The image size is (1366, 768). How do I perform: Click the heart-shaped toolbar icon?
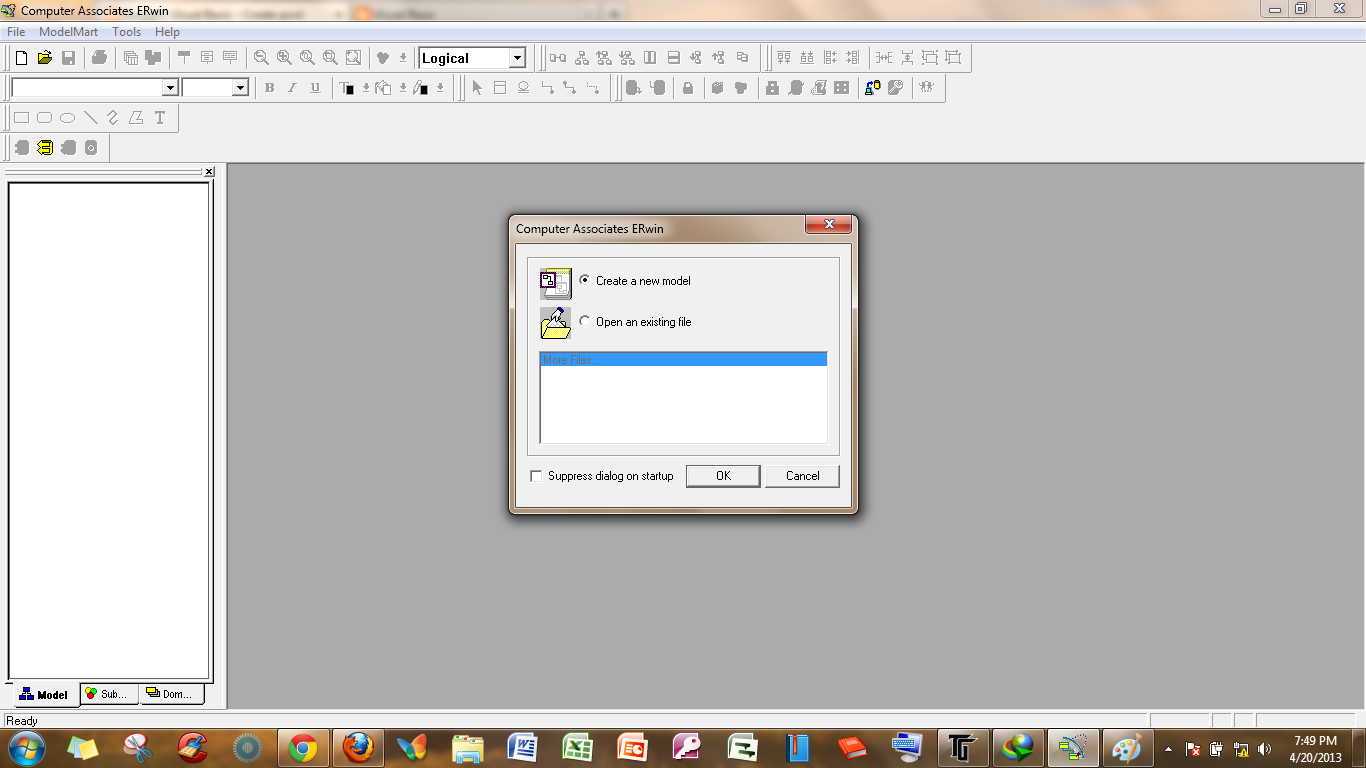(382, 58)
